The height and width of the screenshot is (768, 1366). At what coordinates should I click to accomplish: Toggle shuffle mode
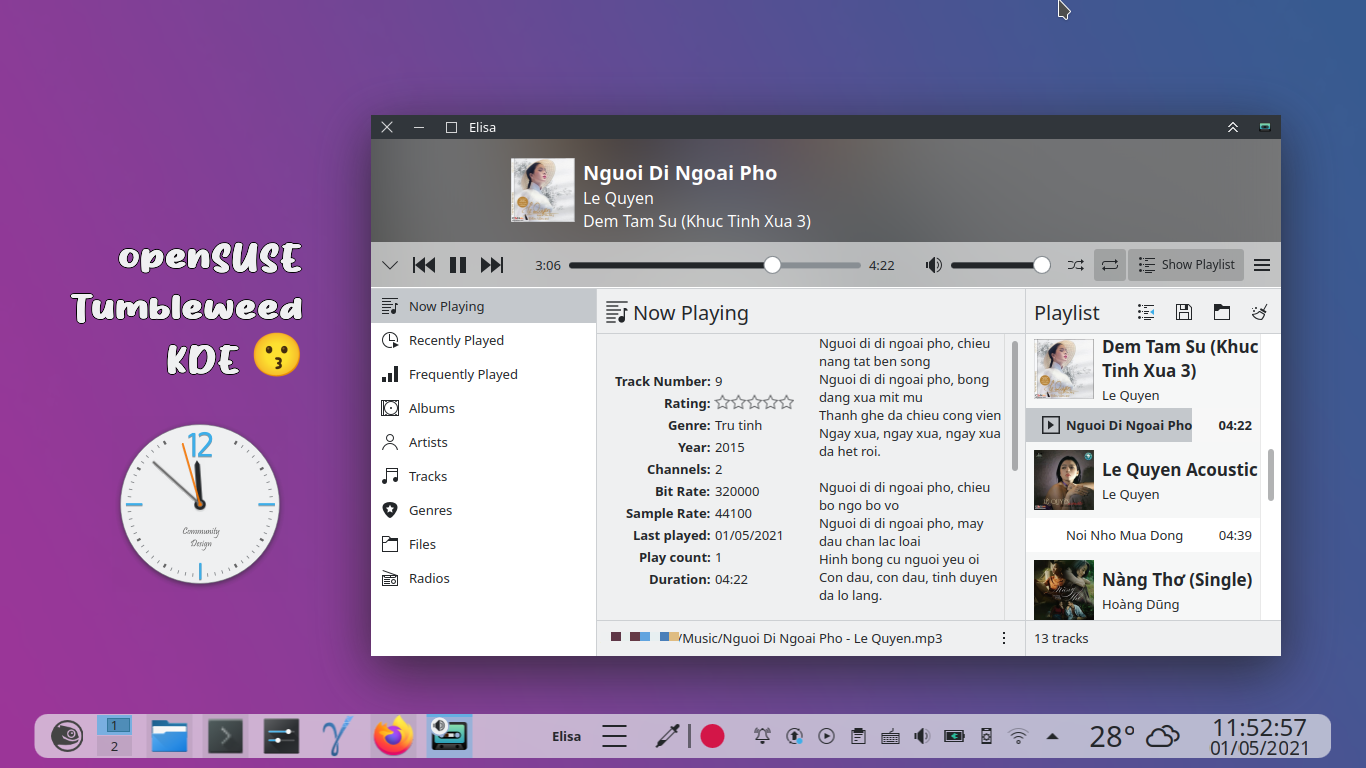click(x=1075, y=265)
